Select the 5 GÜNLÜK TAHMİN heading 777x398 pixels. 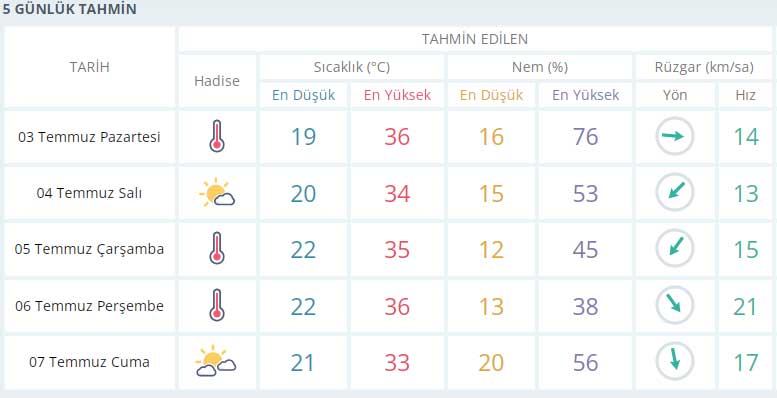click(x=70, y=9)
